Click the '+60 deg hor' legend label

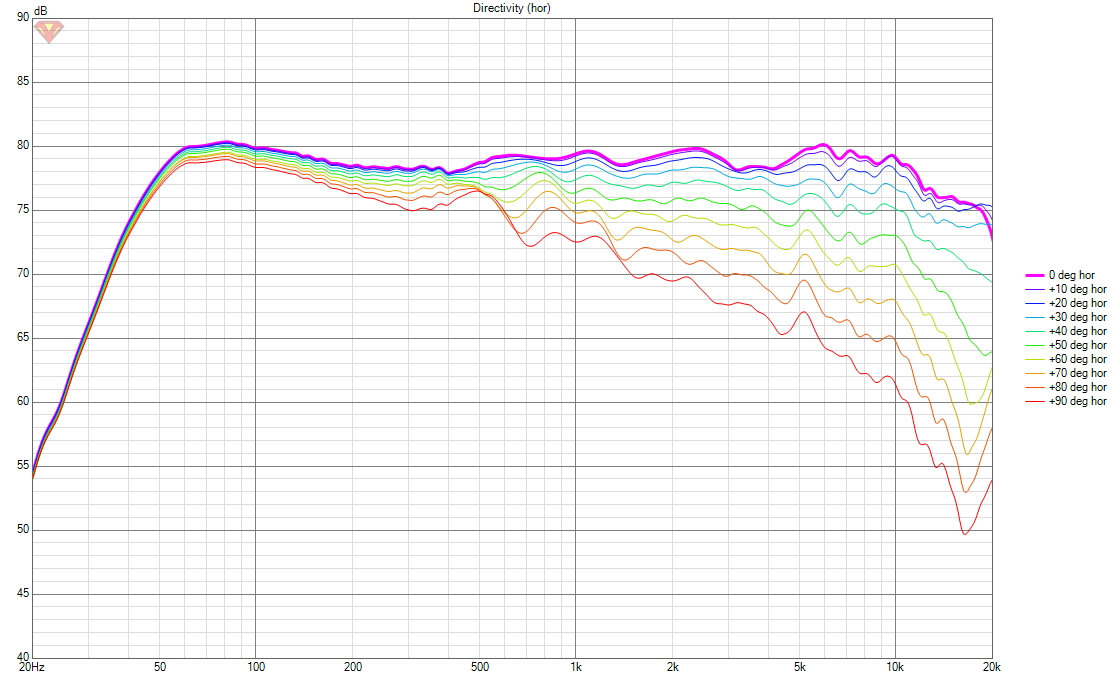[1078, 359]
